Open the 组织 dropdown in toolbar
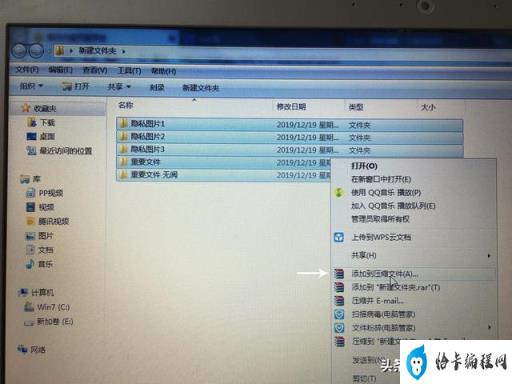This screenshot has height=384, width=512. 32,86
